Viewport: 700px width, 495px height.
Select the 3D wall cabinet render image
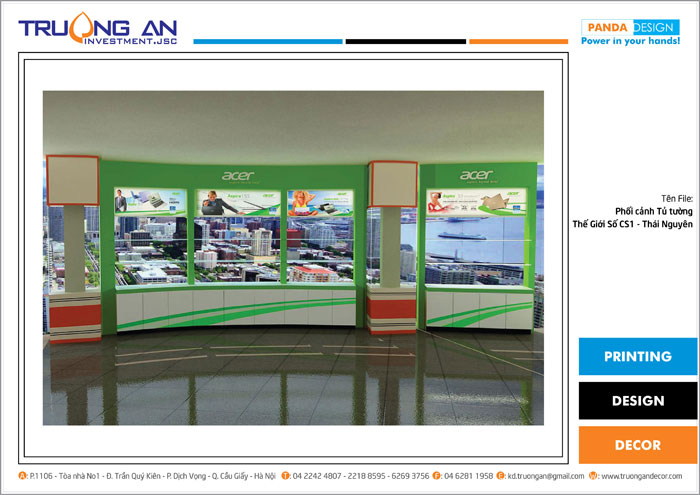pos(293,258)
